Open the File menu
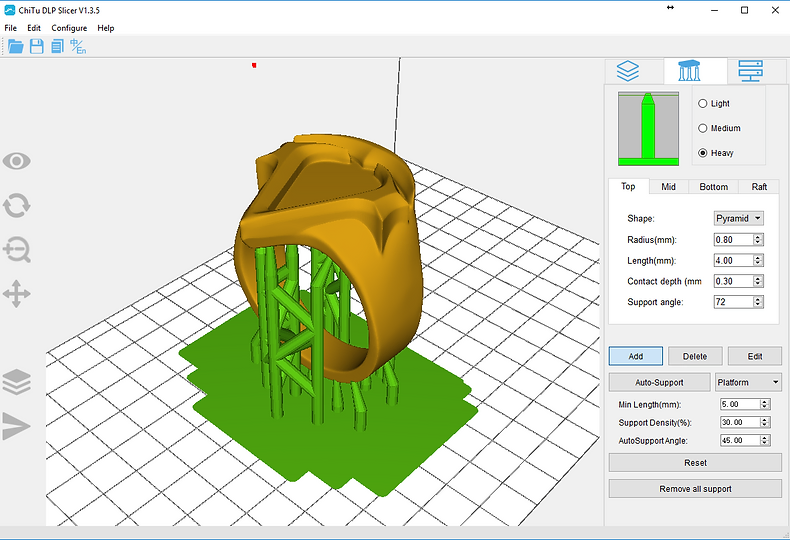790x540 pixels. tap(11, 28)
